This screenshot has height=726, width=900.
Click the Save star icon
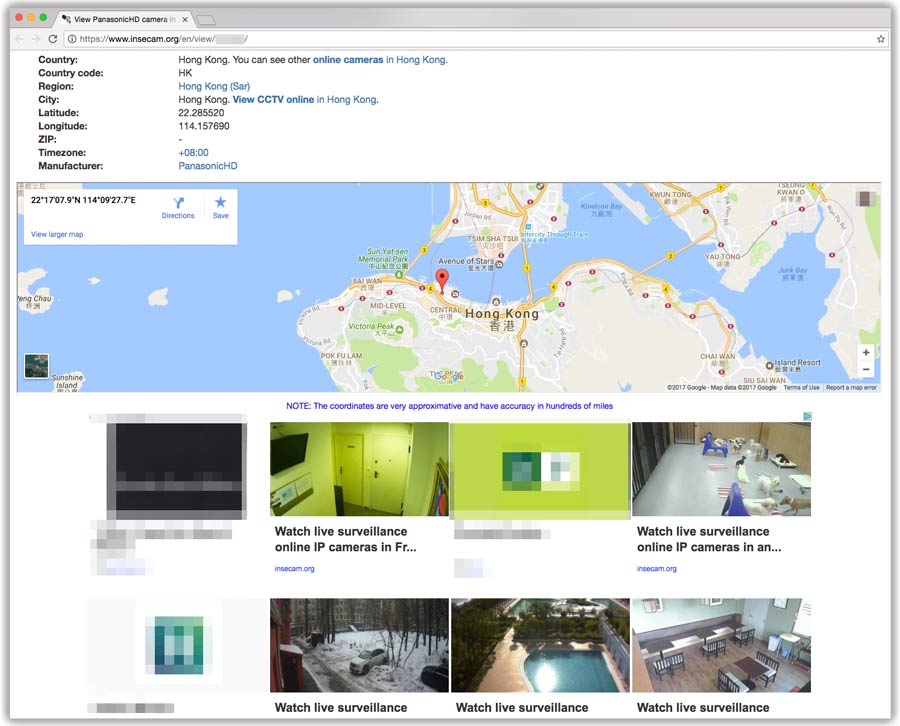[221, 203]
